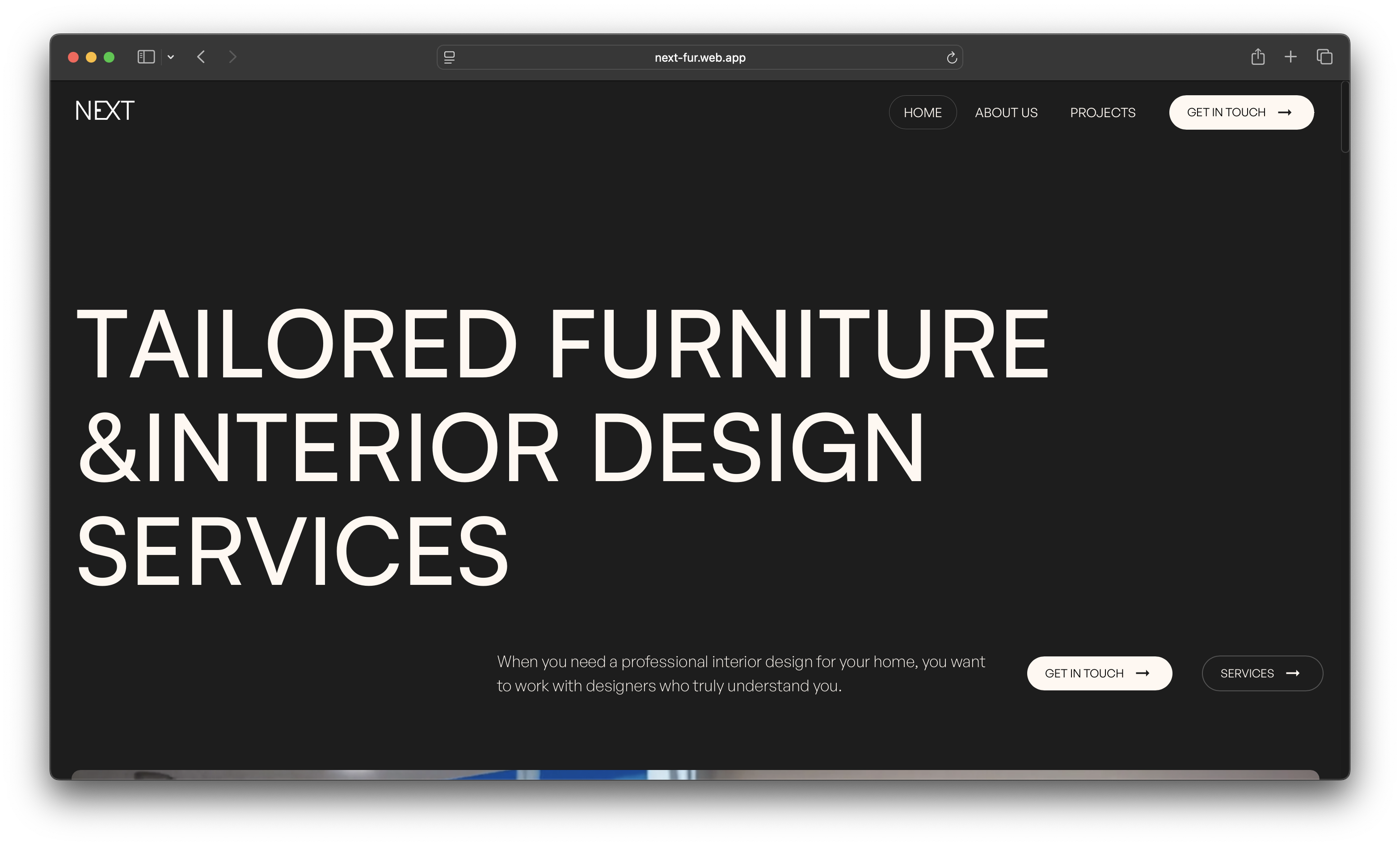Click the paragraph 'When you need a professional interior design'
The height and width of the screenshot is (846, 1400).
(741, 674)
